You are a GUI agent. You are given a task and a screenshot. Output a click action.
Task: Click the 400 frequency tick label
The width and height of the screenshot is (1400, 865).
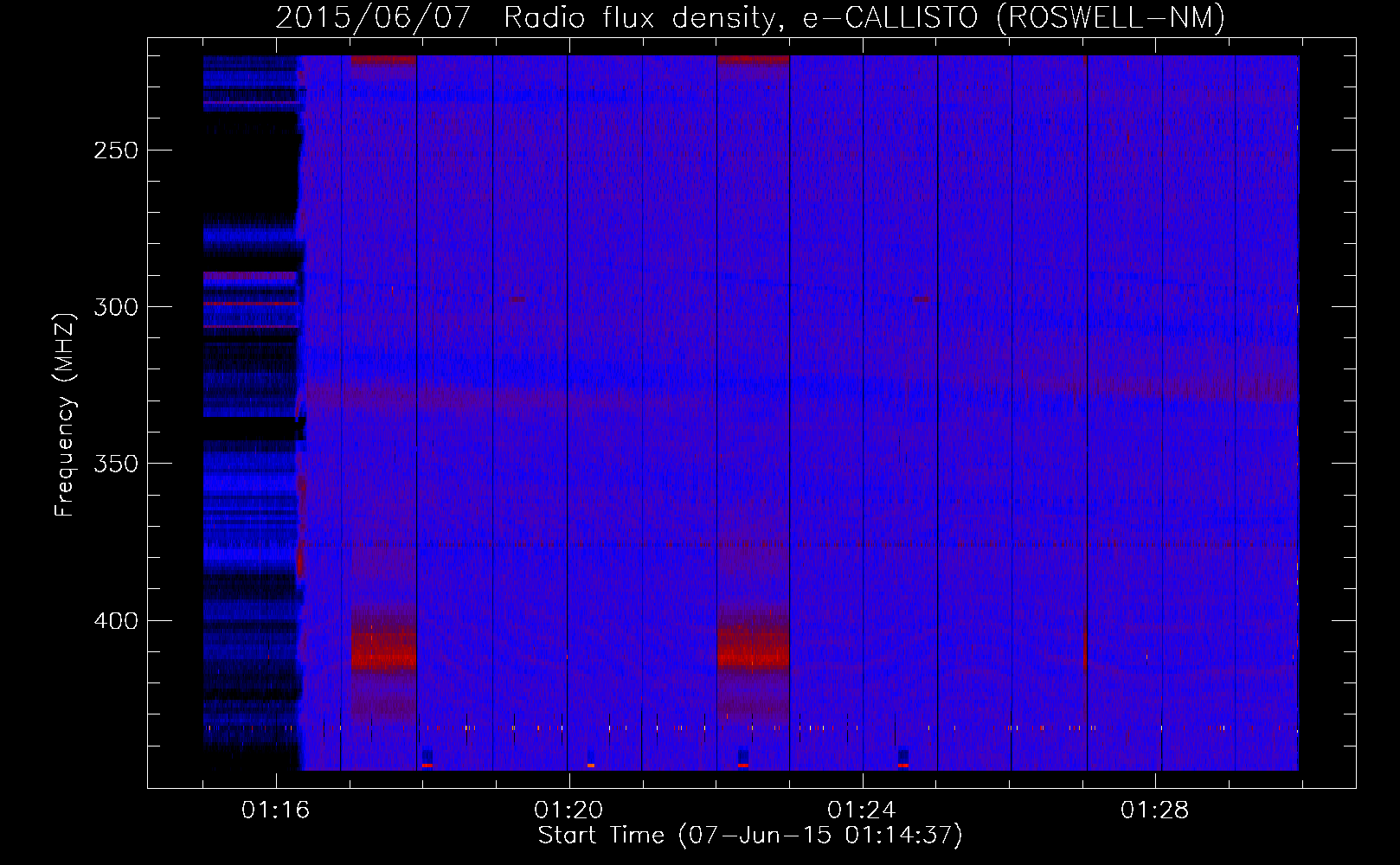tap(116, 621)
